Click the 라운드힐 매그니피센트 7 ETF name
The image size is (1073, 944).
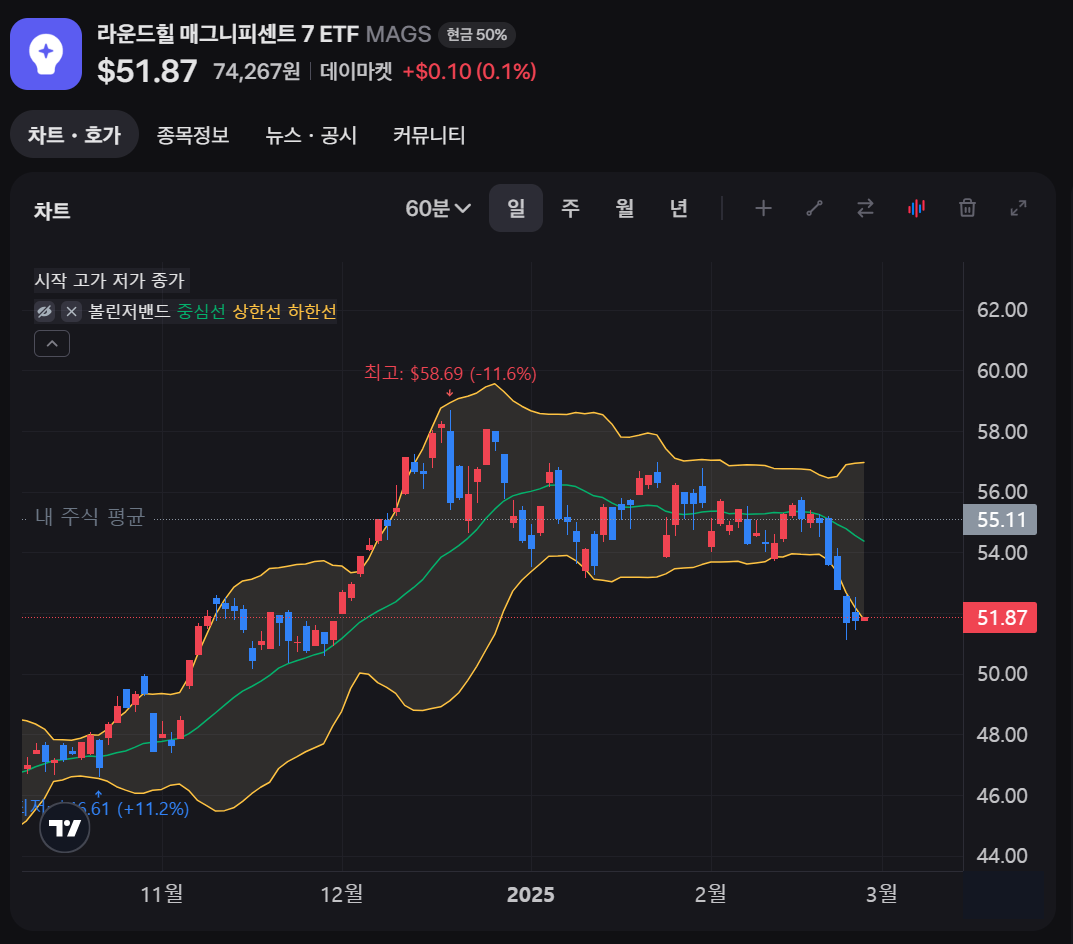(228, 34)
